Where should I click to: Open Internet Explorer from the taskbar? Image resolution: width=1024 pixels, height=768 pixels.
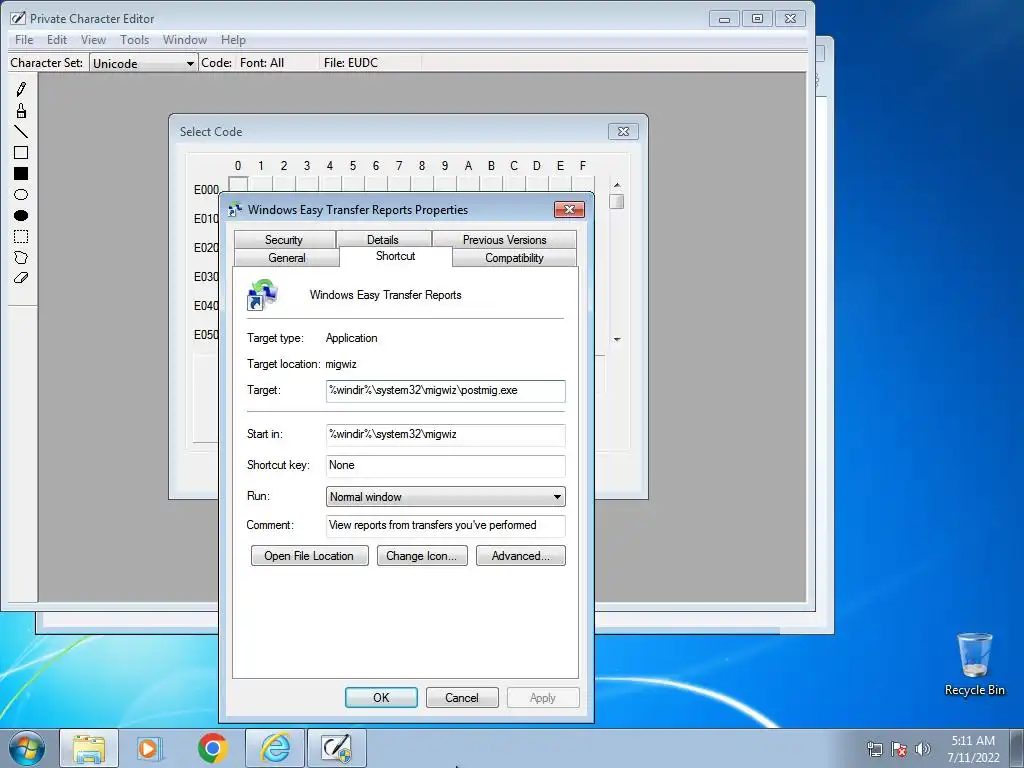click(x=275, y=748)
